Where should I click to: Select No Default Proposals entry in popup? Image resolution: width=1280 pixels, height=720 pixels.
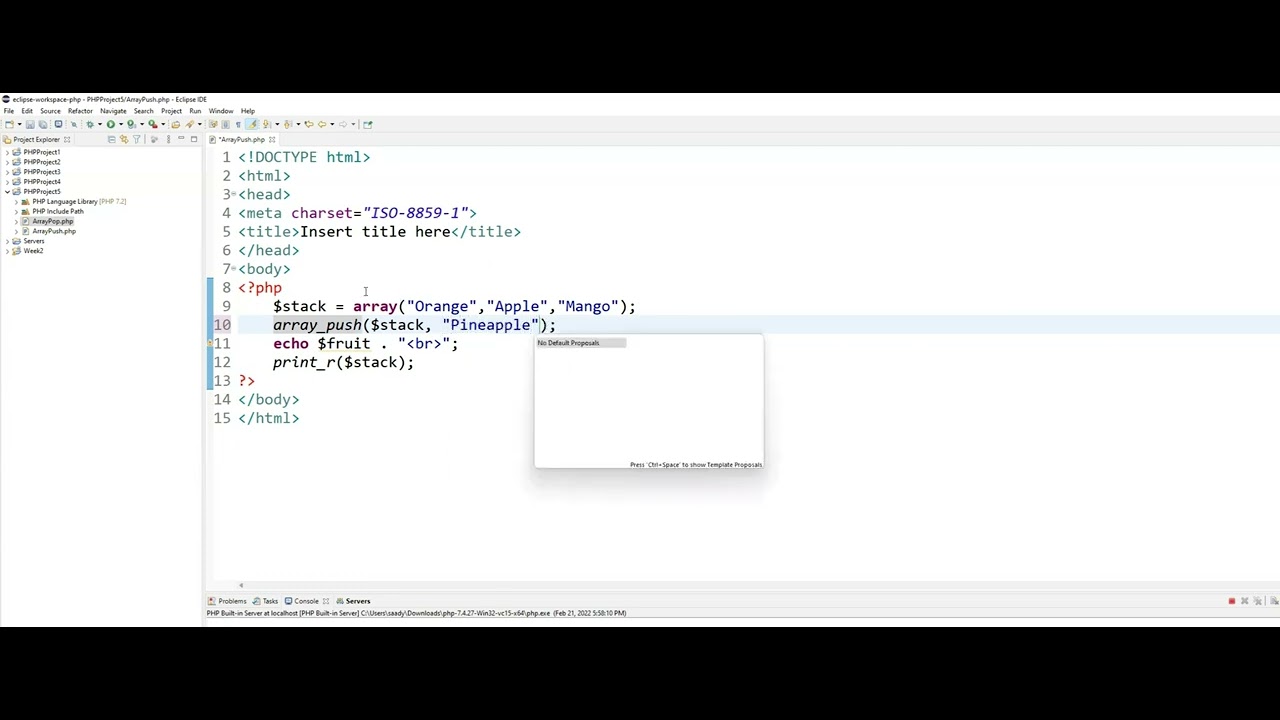click(581, 343)
